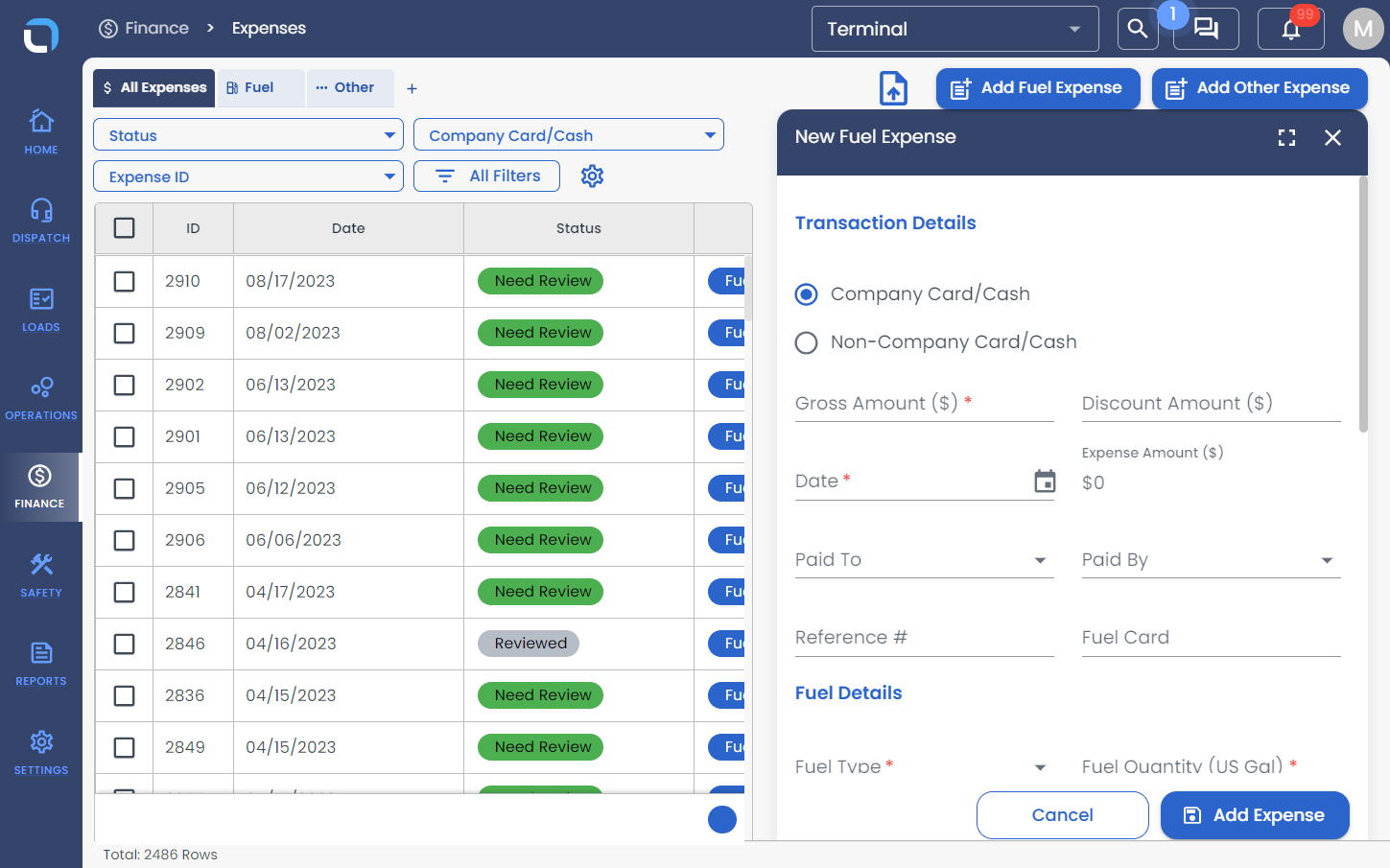Image resolution: width=1390 pixels, height=868 pixels.
Task: Click the search magnifier icon
Action: (x=1138, y=29)
